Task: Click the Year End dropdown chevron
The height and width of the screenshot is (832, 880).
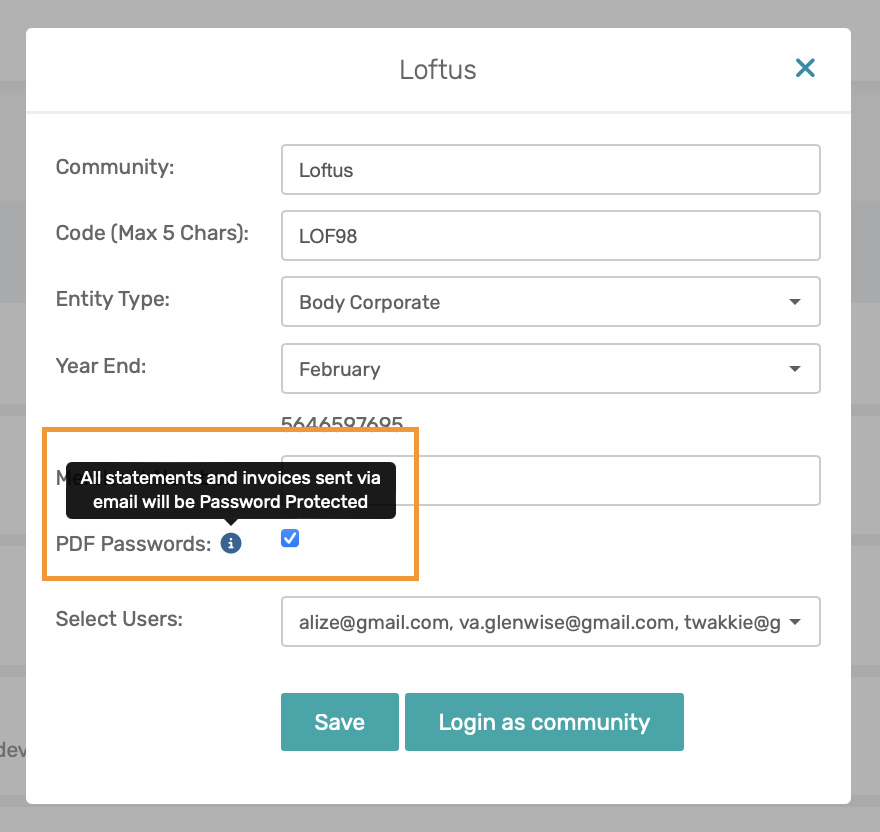Action: click(x=795, y=368)
